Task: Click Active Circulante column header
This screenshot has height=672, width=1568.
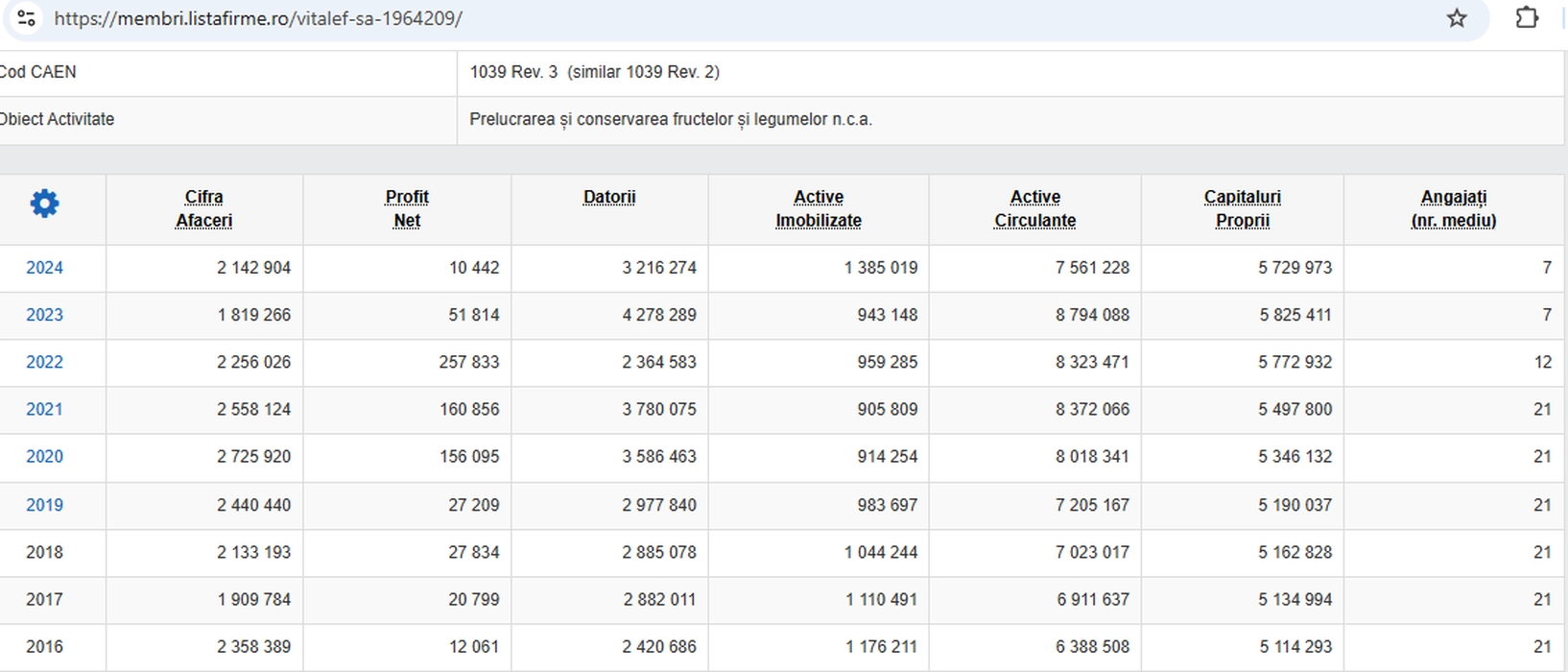Action: (x=1034, y=208)
